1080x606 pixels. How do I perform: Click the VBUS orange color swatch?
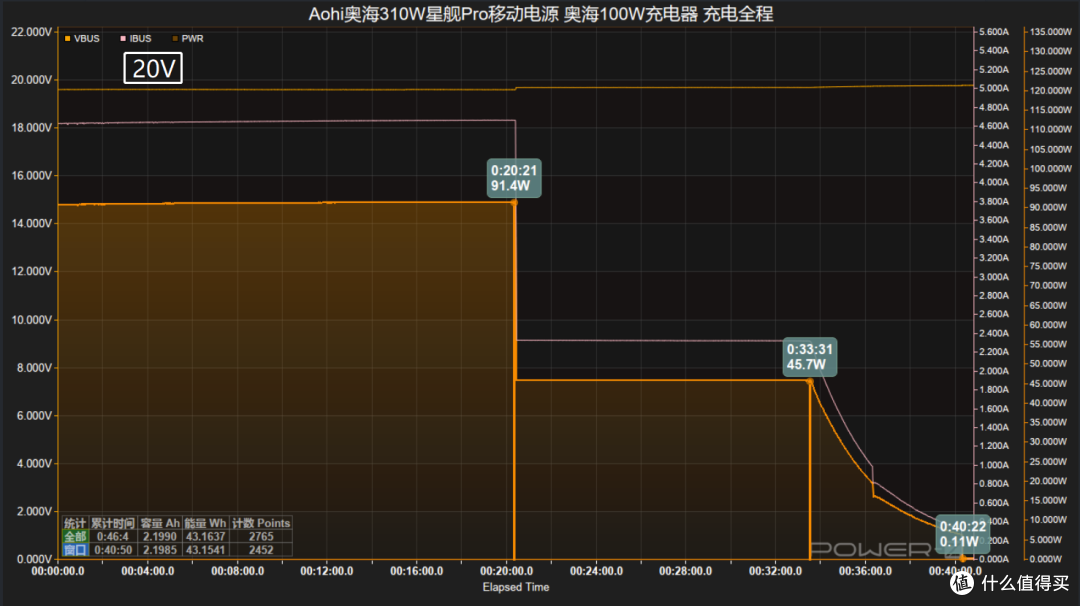[x=68, y=39]
